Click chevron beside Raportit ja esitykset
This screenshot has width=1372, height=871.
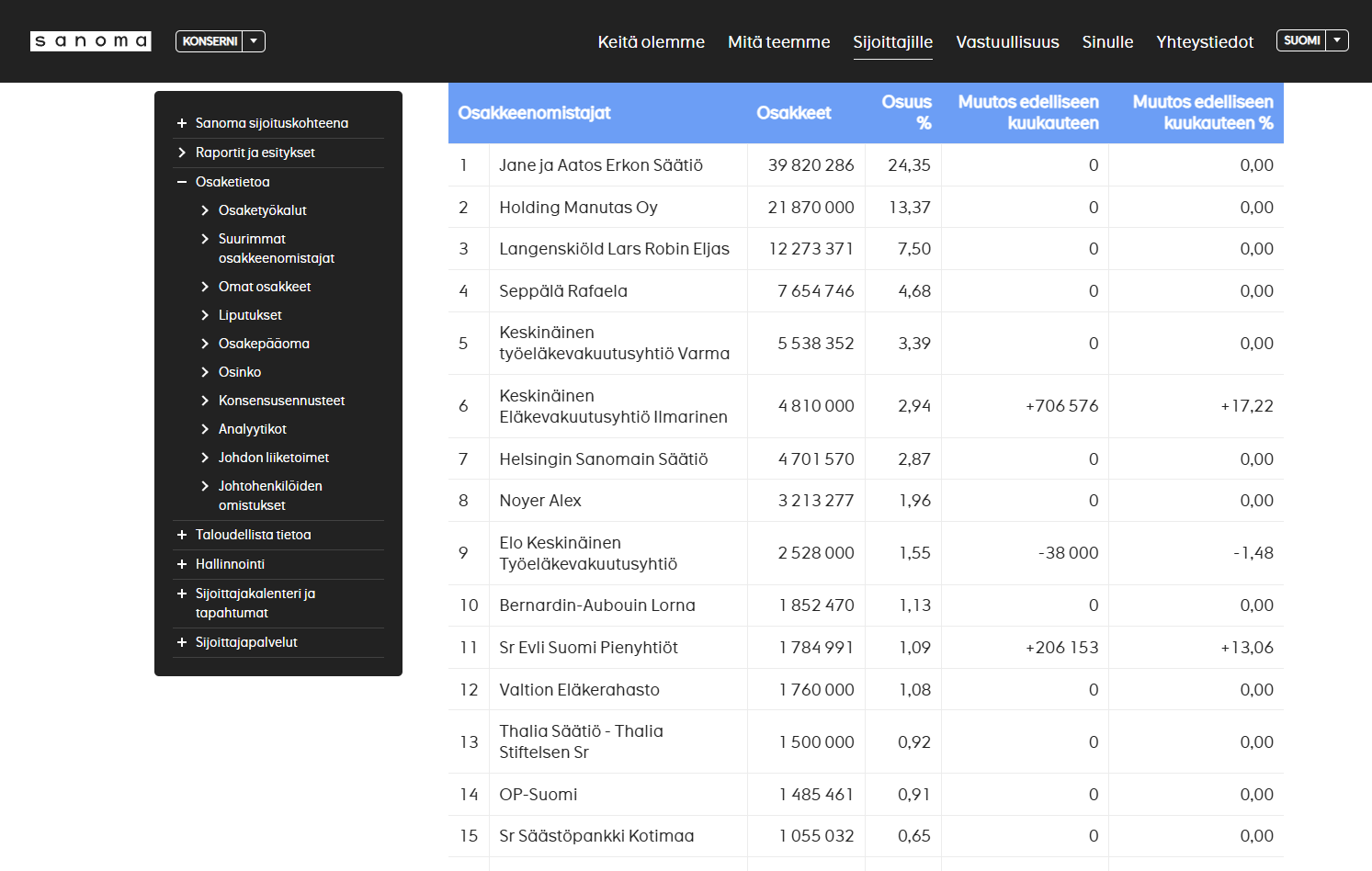pyautogui.click(x=182, y=153)
